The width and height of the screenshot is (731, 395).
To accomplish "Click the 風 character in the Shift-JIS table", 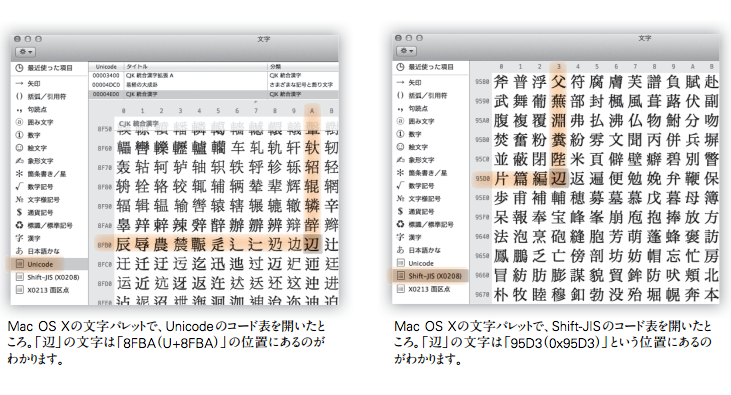I will point(634,101).
